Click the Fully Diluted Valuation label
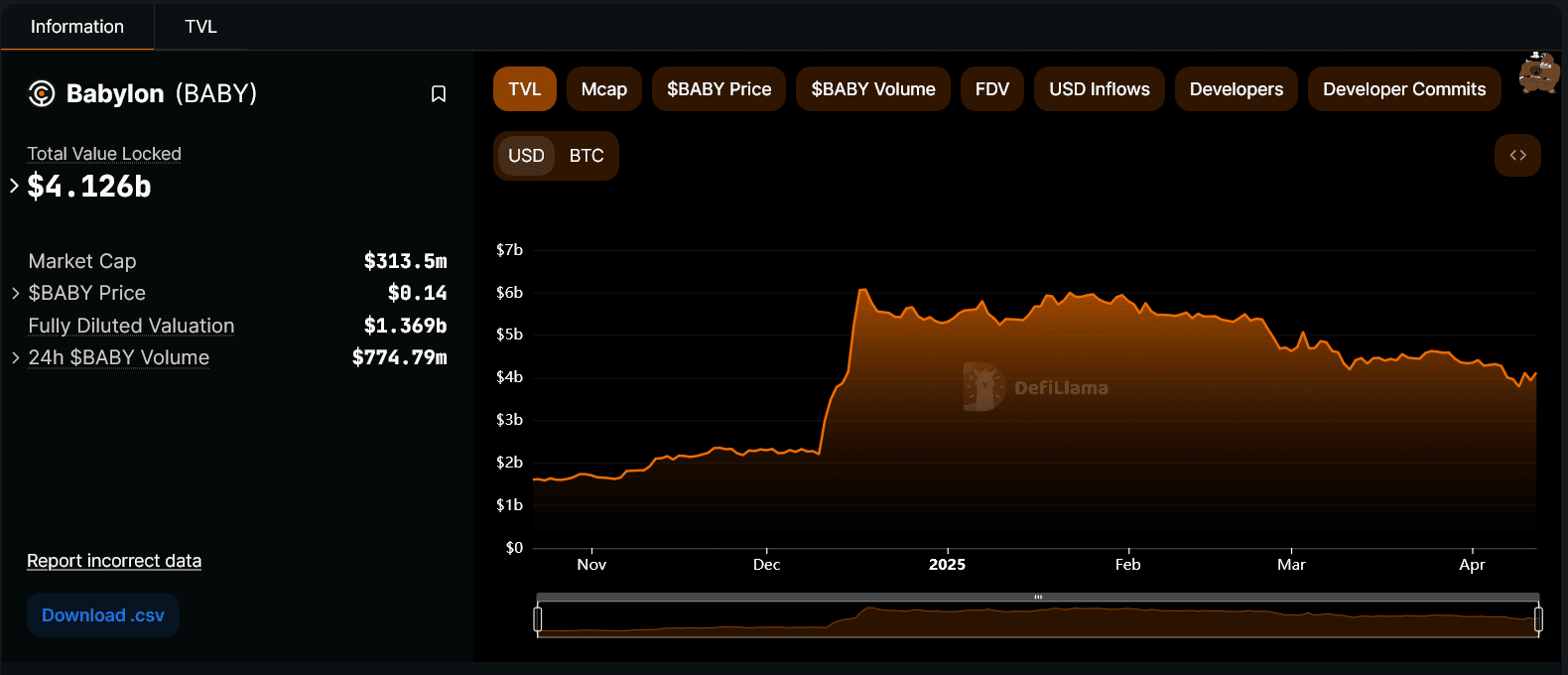1568x675 pixels. tap(131, 326)
